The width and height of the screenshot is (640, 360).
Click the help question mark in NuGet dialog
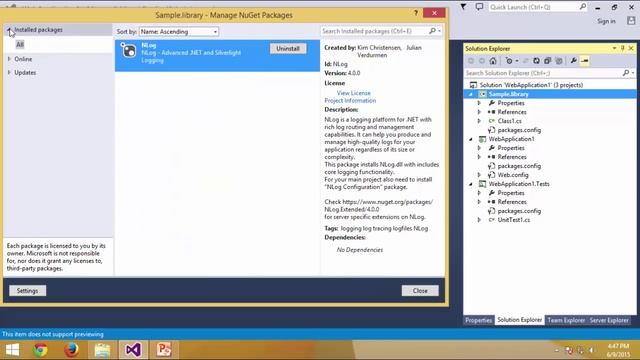tap(416, 13)
